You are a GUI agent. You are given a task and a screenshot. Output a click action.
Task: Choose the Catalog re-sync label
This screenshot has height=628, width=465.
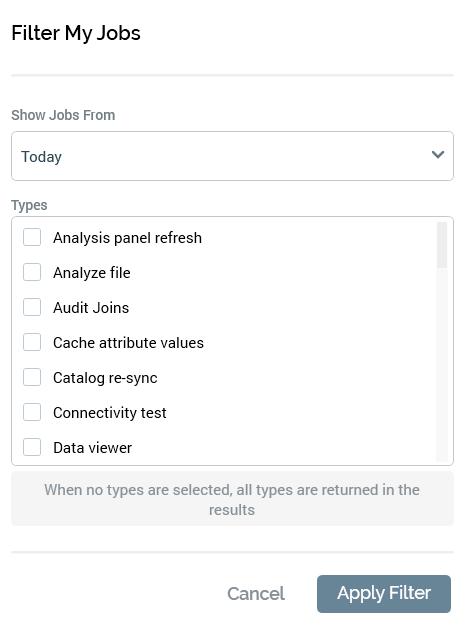click(x=105, y=378)
